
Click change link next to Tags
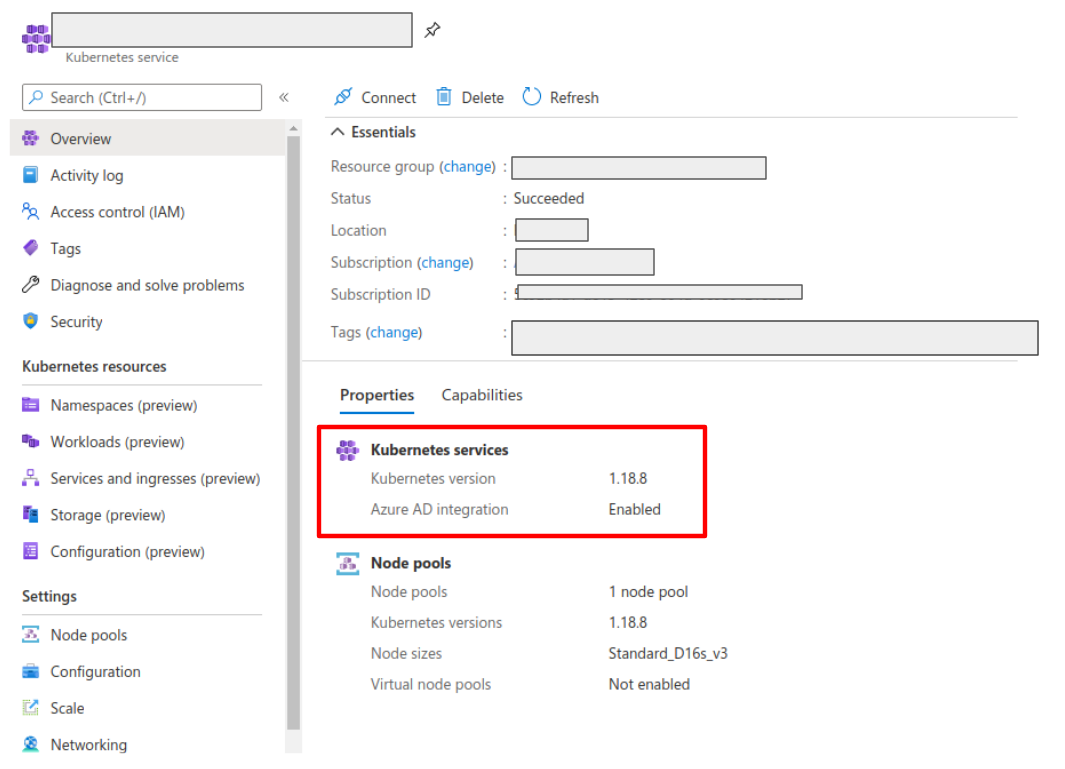[x=394, y=332]
